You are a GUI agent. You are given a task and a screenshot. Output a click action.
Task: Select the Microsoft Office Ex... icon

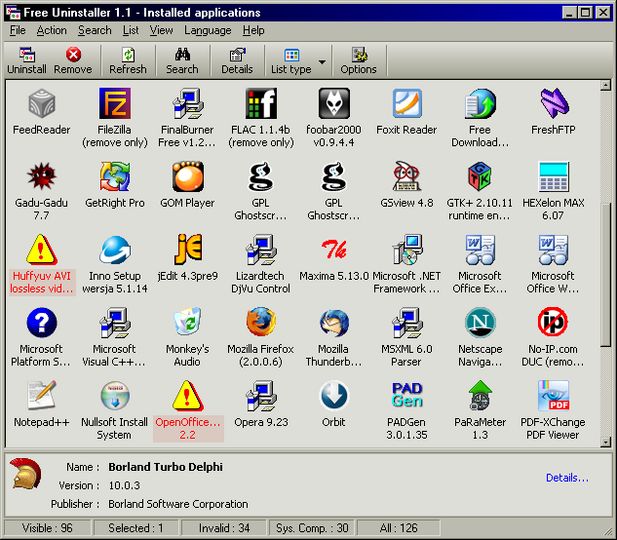pyautogui.click(x=480, y=250)
